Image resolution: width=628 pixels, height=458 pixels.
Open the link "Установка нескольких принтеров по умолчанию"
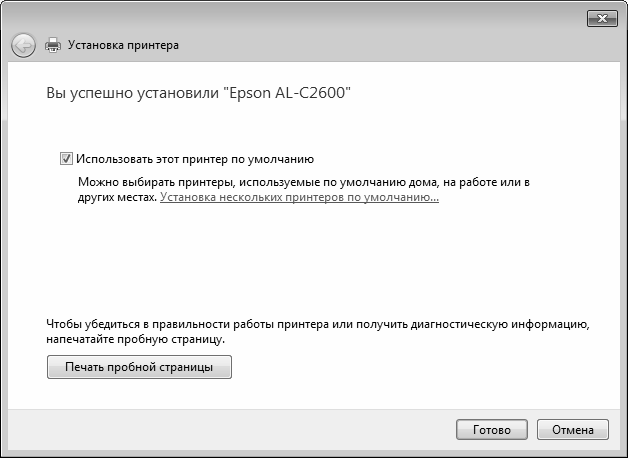299,198
